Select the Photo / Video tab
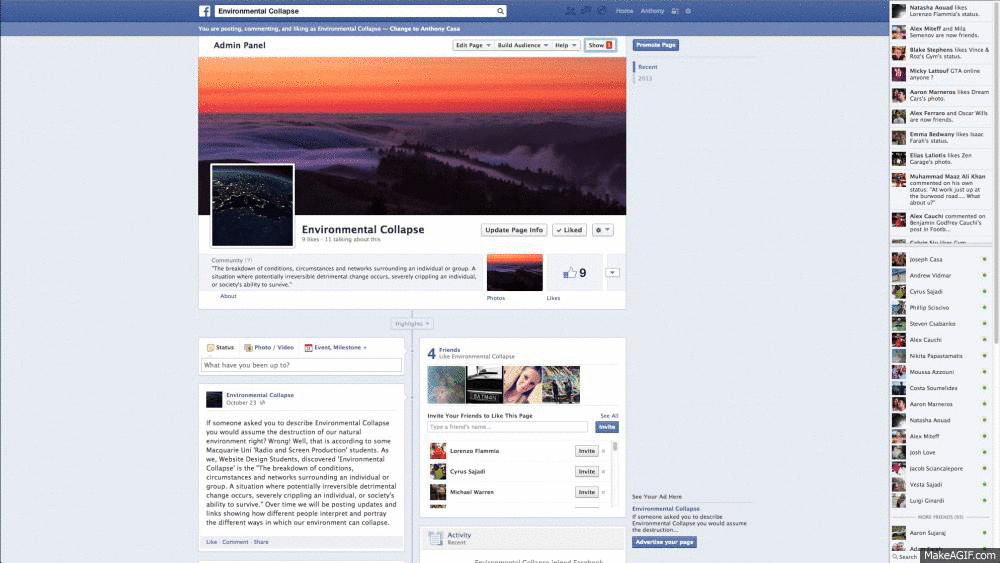This screenshot has width=1000, height=563. coord(268,347)
